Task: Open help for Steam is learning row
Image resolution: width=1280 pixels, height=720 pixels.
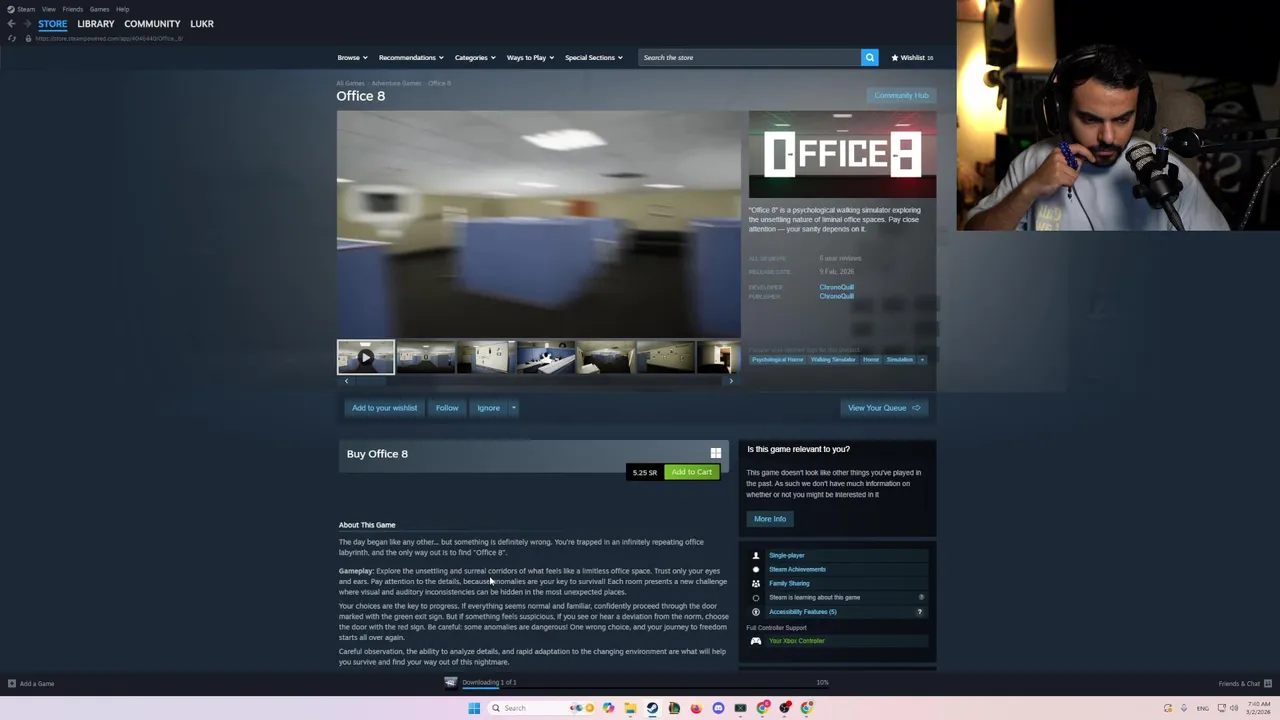Action: [x=921, y=597]
